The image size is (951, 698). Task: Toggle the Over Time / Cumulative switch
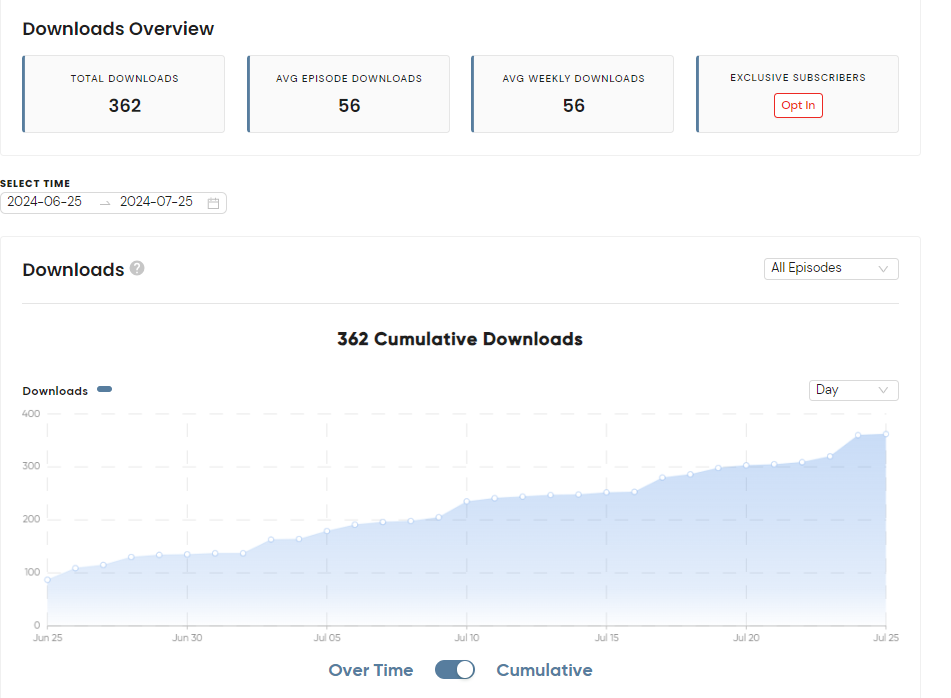coord(455,670)
